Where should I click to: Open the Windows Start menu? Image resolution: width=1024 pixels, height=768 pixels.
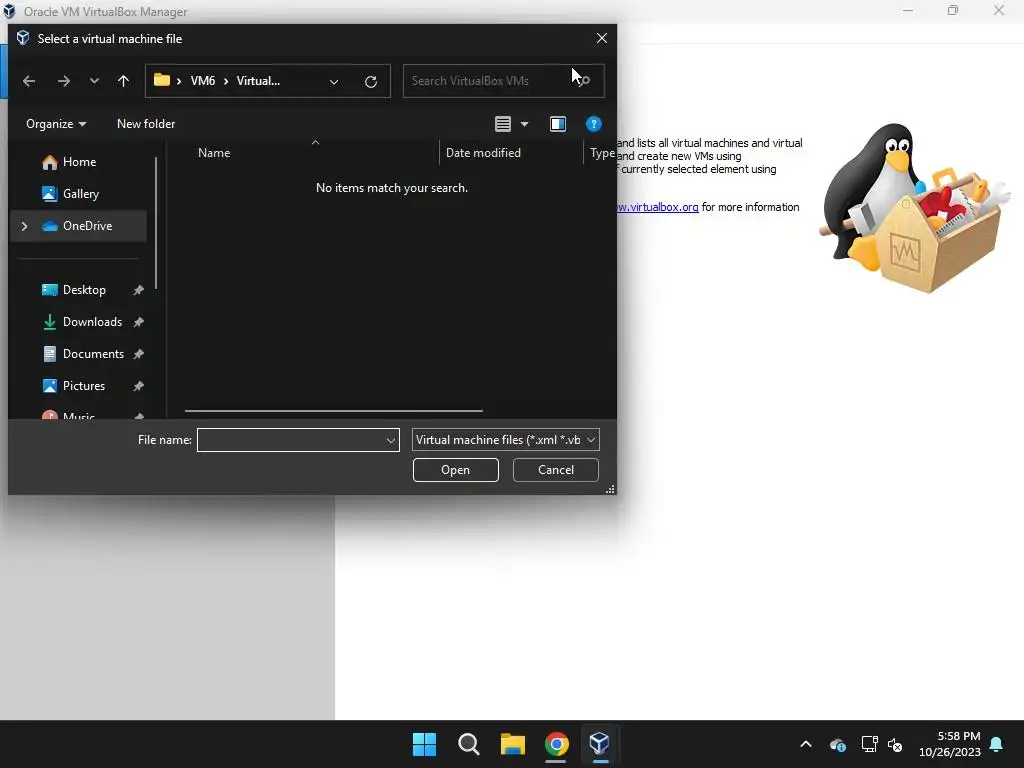424,744
